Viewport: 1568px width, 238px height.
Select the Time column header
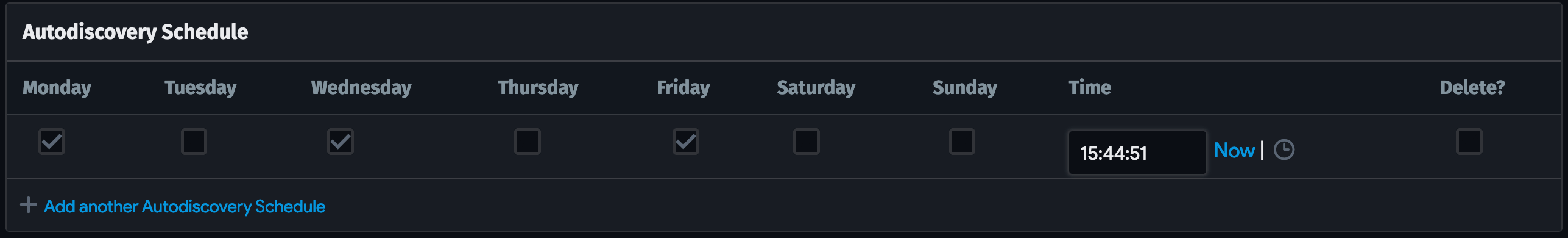click(x=1090, y=87)
